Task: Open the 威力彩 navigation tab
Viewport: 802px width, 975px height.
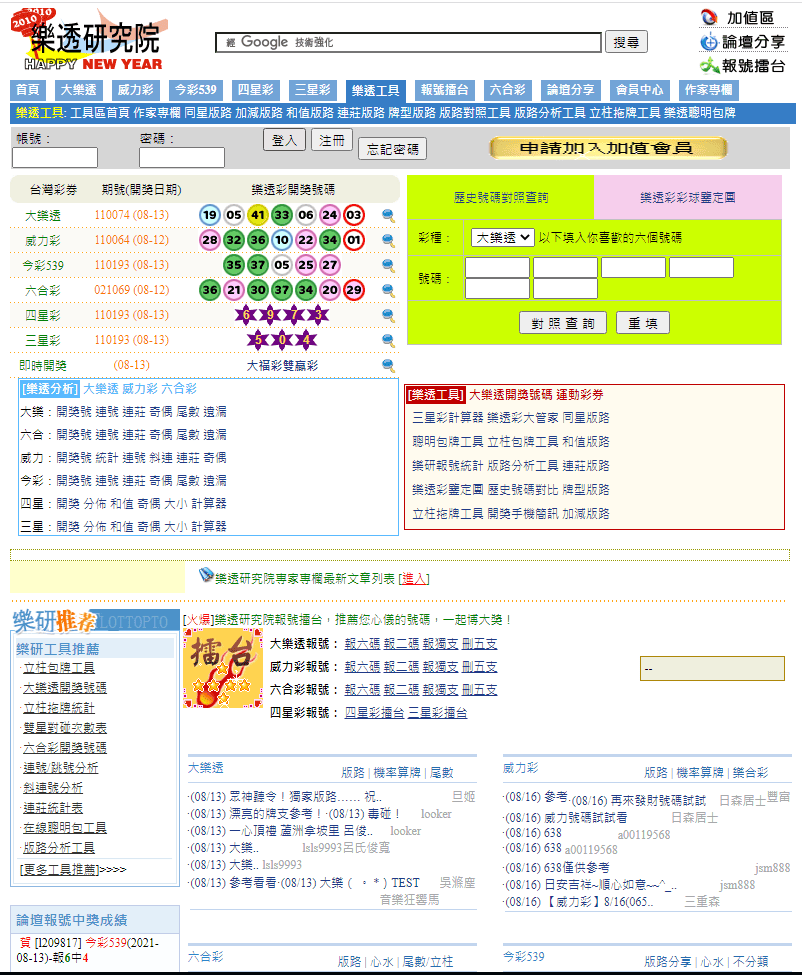Action: (x=136, y=90)
